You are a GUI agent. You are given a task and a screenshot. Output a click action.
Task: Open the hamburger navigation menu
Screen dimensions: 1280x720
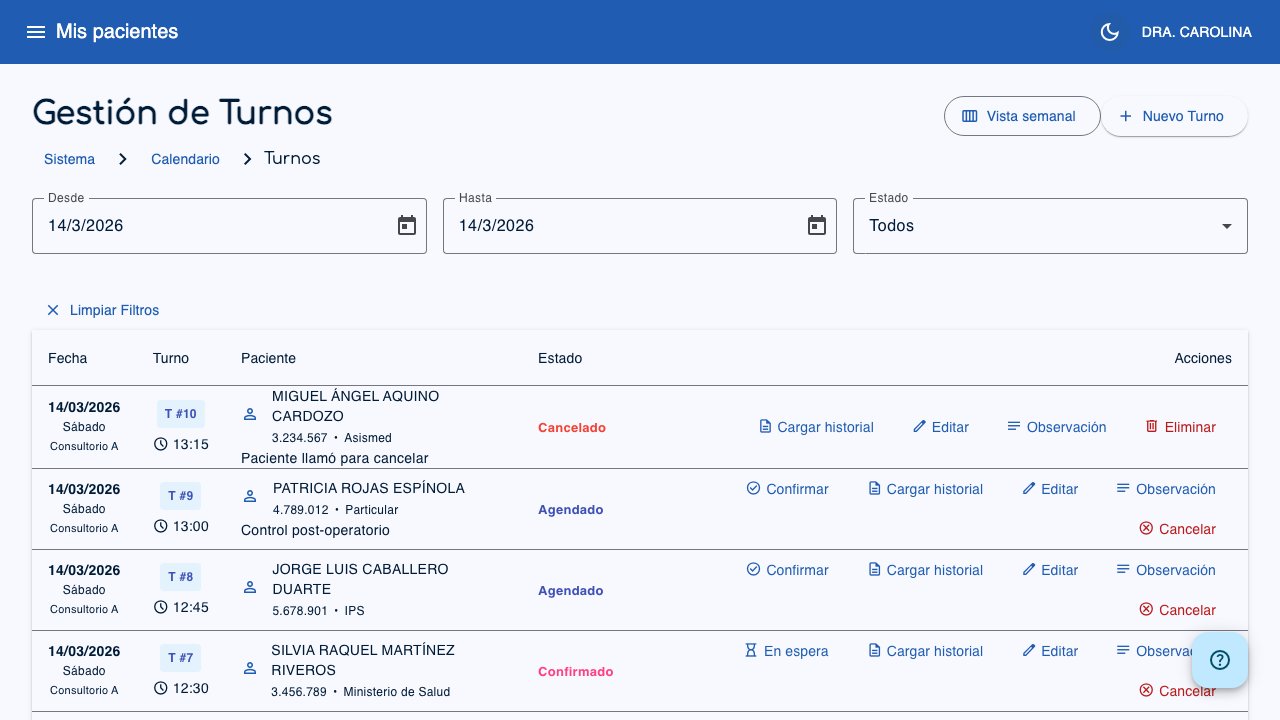tap(36, 32)
